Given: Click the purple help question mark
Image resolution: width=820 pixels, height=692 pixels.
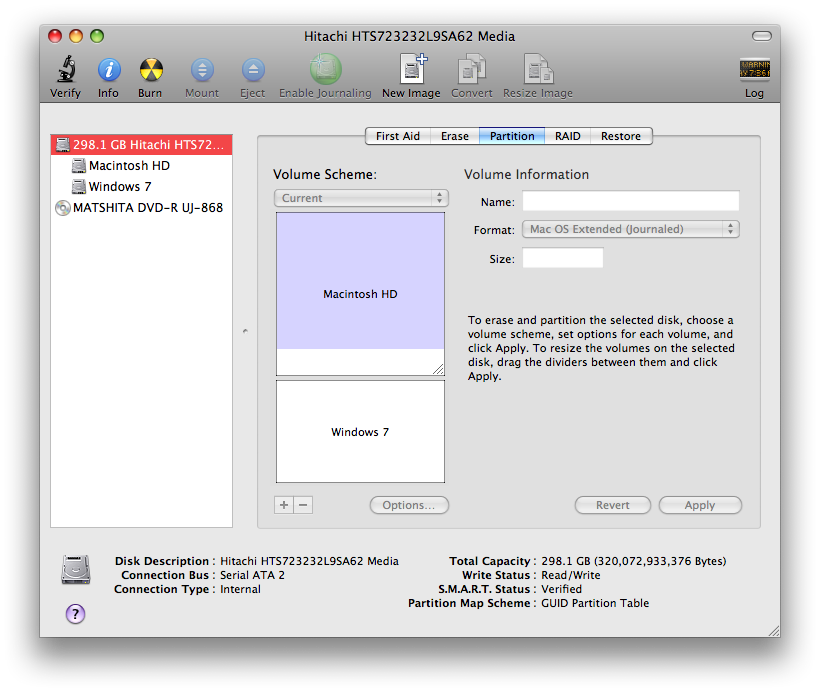Looking at the screenshot, I should point(75,614).
